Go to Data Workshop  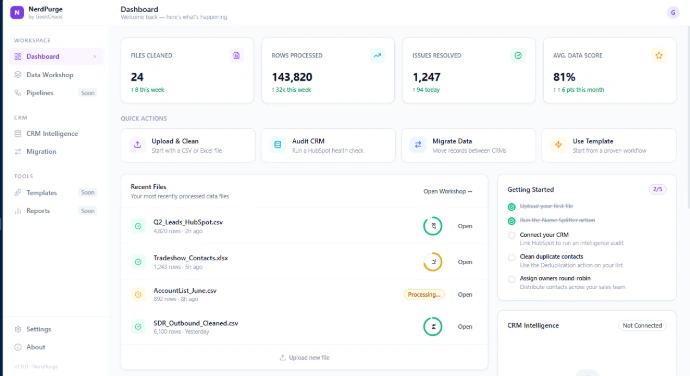(56, 75)
